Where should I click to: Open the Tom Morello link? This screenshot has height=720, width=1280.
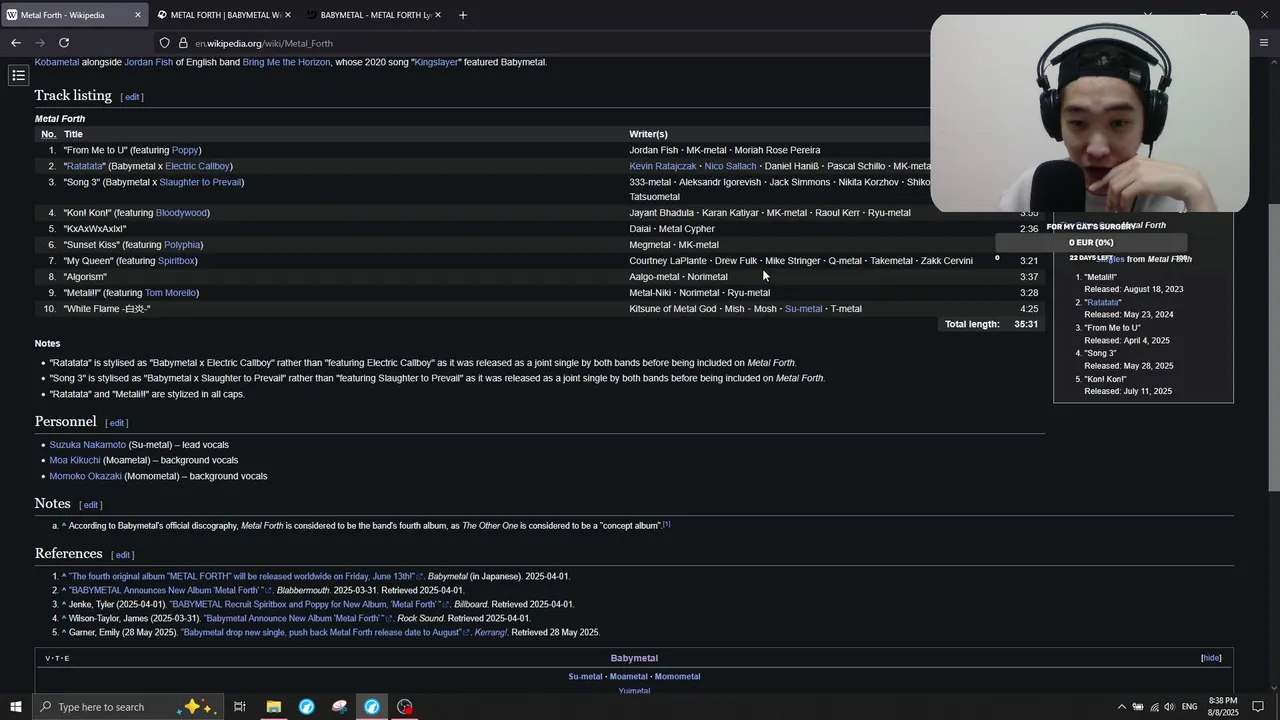[x=170, y=293]
